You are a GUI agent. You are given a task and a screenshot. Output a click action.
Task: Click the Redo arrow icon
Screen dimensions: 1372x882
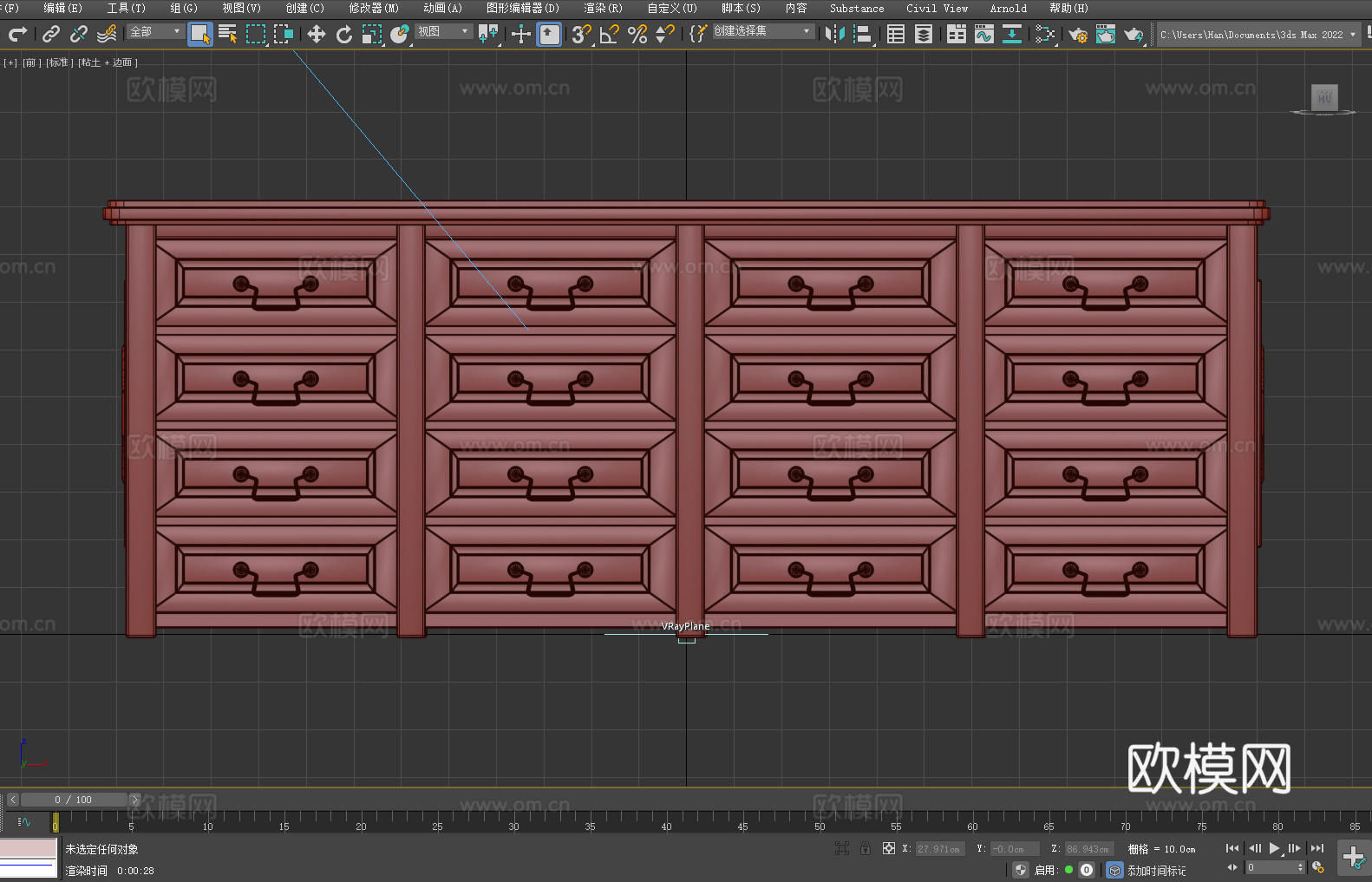pos(17,34)
